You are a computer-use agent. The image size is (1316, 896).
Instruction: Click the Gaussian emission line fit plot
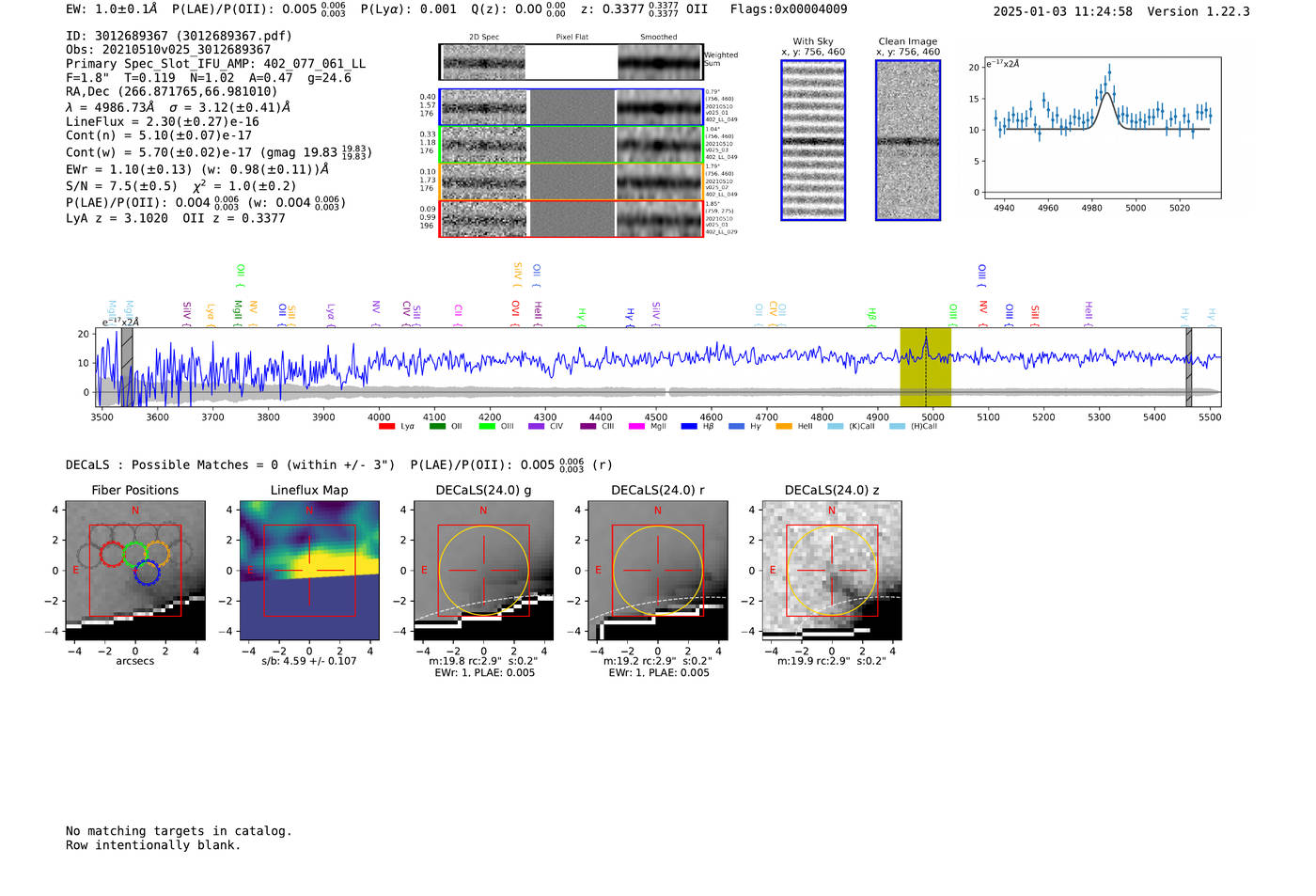(x=1102, y=128)
